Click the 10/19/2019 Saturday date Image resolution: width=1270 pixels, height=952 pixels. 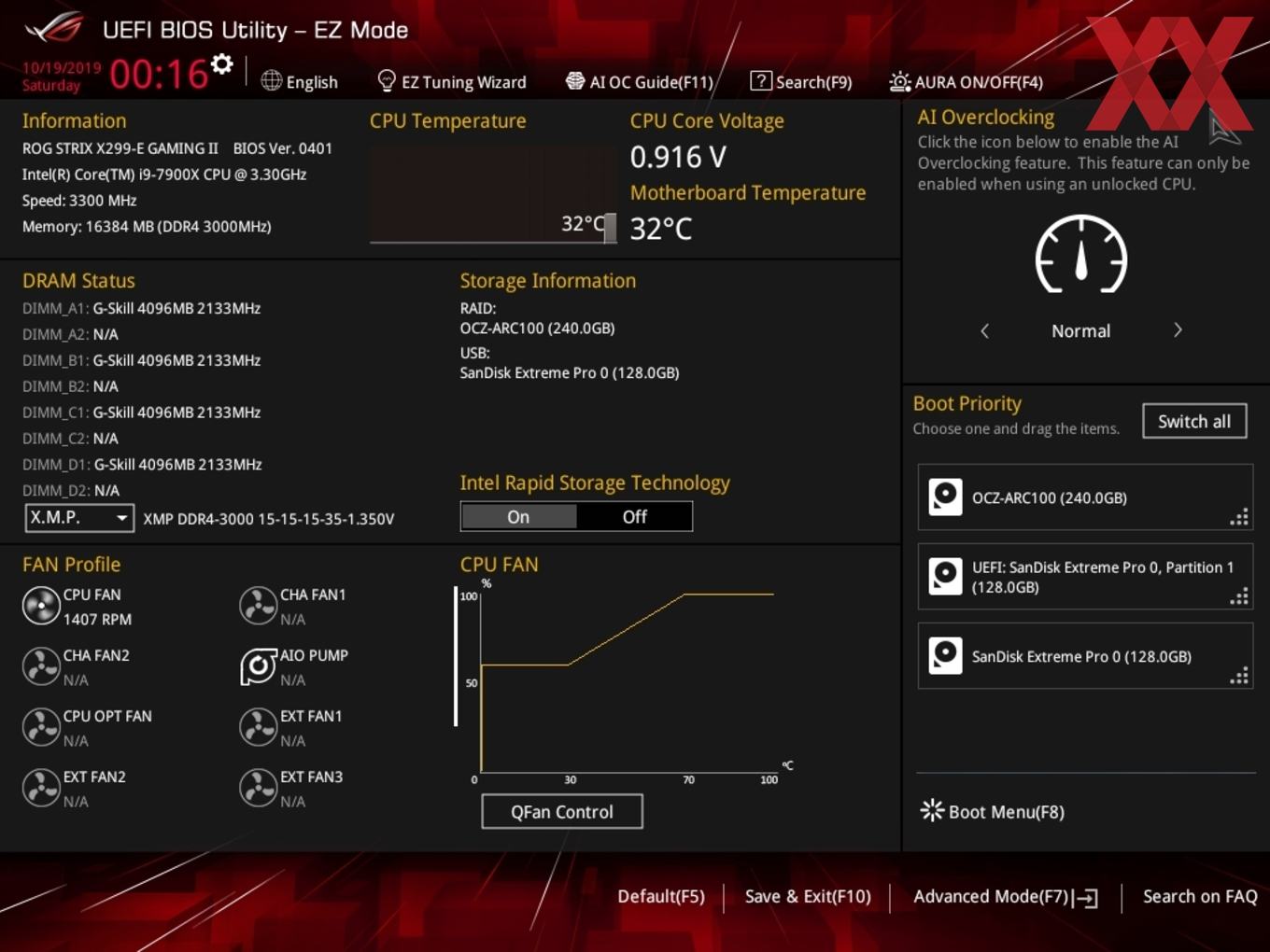[x=62, y=77]
